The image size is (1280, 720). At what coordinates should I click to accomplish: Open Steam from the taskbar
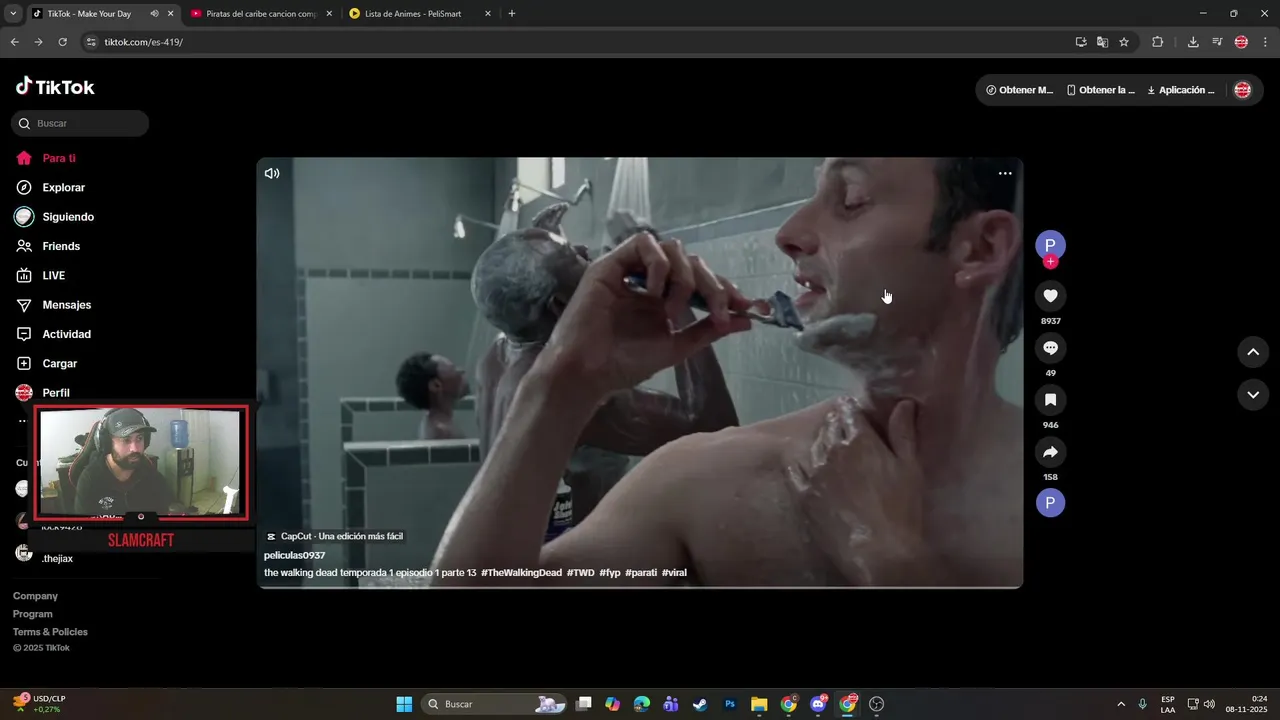700,704
